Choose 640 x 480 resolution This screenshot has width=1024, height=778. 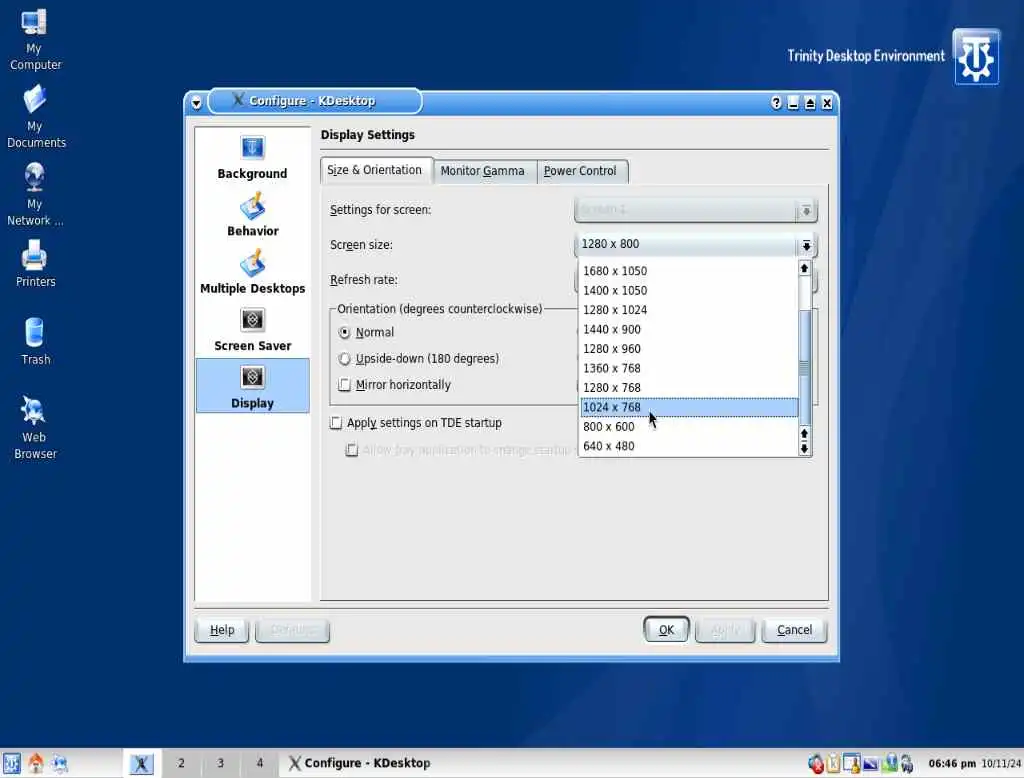point(688,446)
